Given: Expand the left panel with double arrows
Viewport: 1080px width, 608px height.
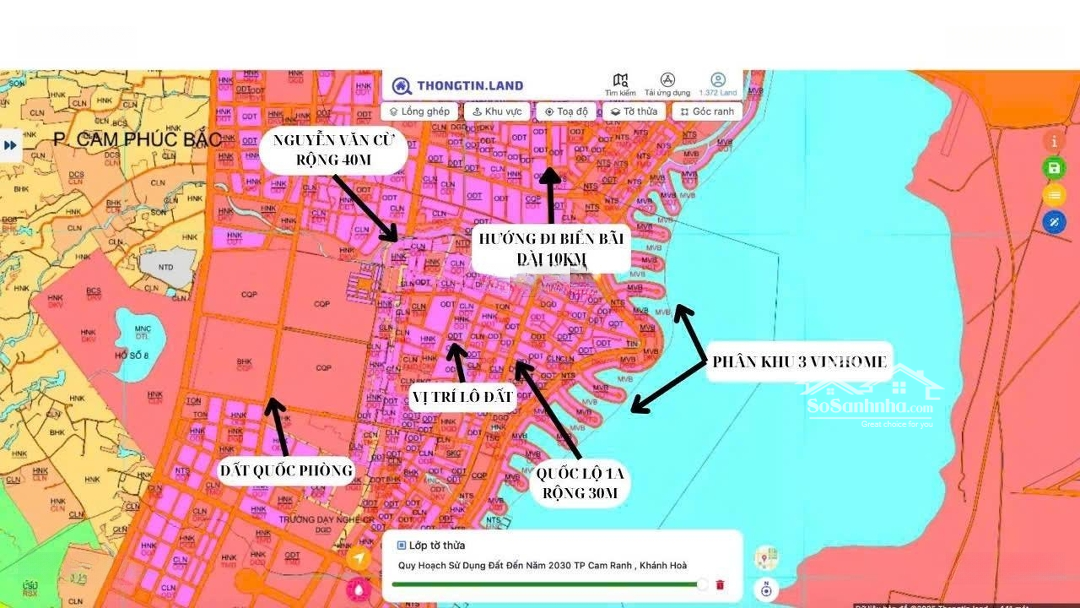Looking at the screenshot, I should pos(10,145).
